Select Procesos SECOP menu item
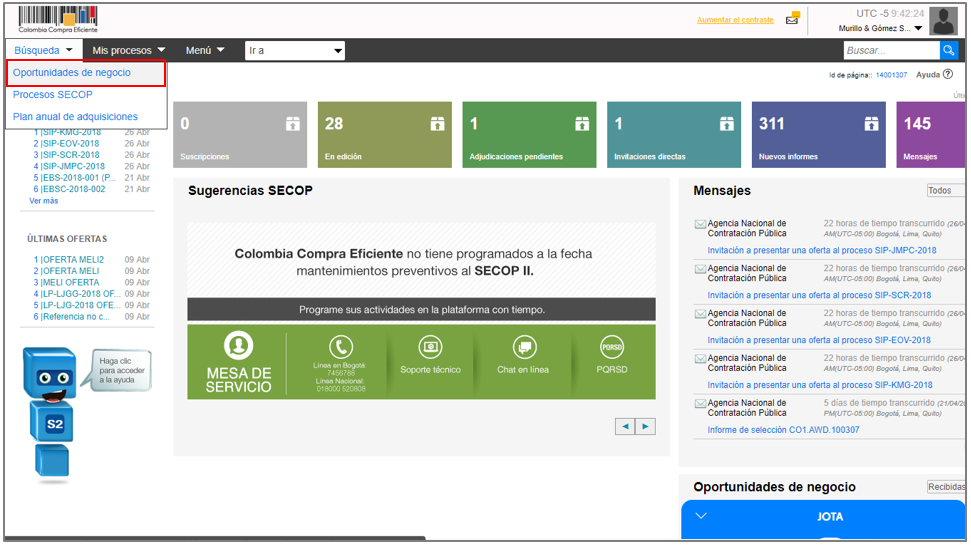This screenshot has width=971, height=547. (53, 95)
